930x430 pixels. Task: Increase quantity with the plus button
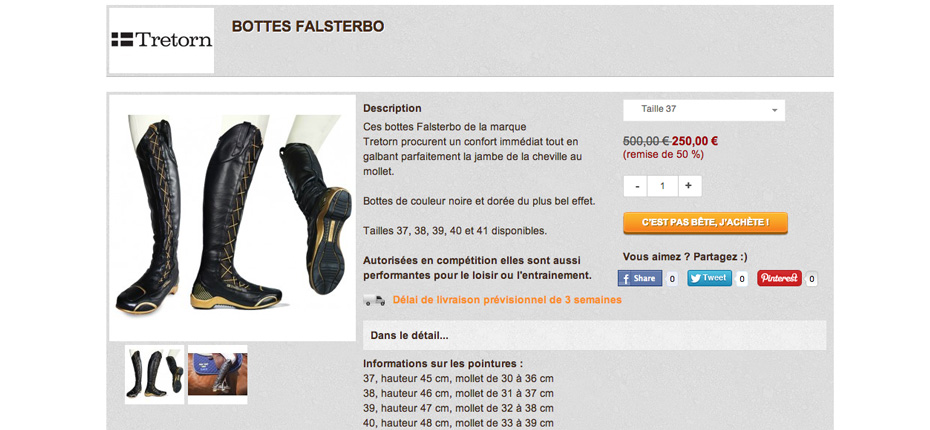coord(689,186)
